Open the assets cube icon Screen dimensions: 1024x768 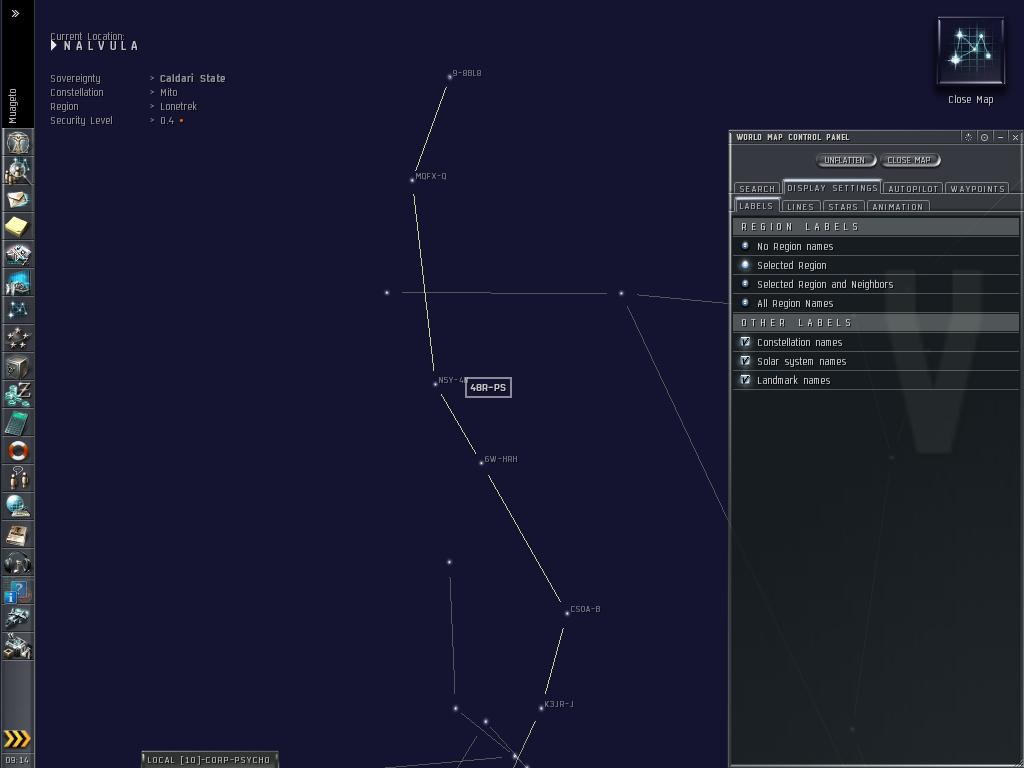(18, 366)
